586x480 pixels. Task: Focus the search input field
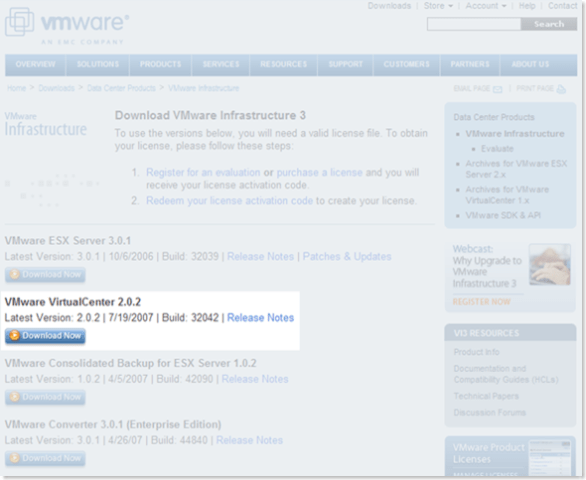click(x=474, y=24)
